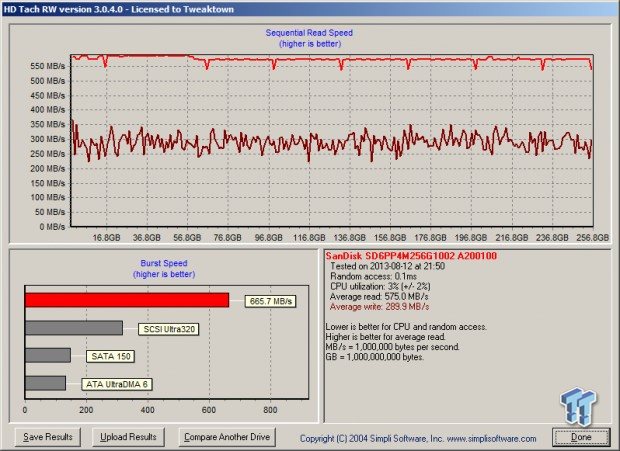Choose Compare Another Drive
620x451 pixels.
pyautogui.click(x=227, y=437)
